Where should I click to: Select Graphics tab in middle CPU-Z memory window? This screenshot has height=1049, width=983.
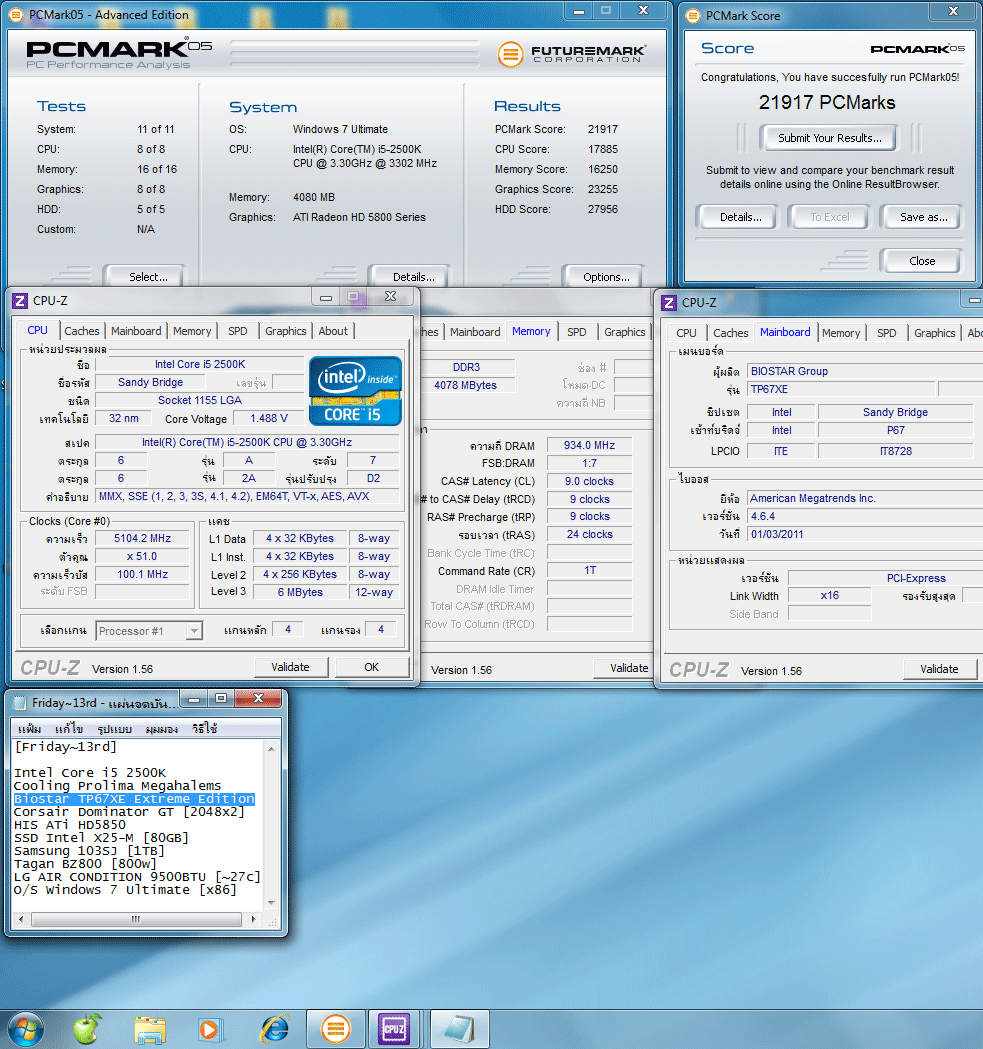624,332
